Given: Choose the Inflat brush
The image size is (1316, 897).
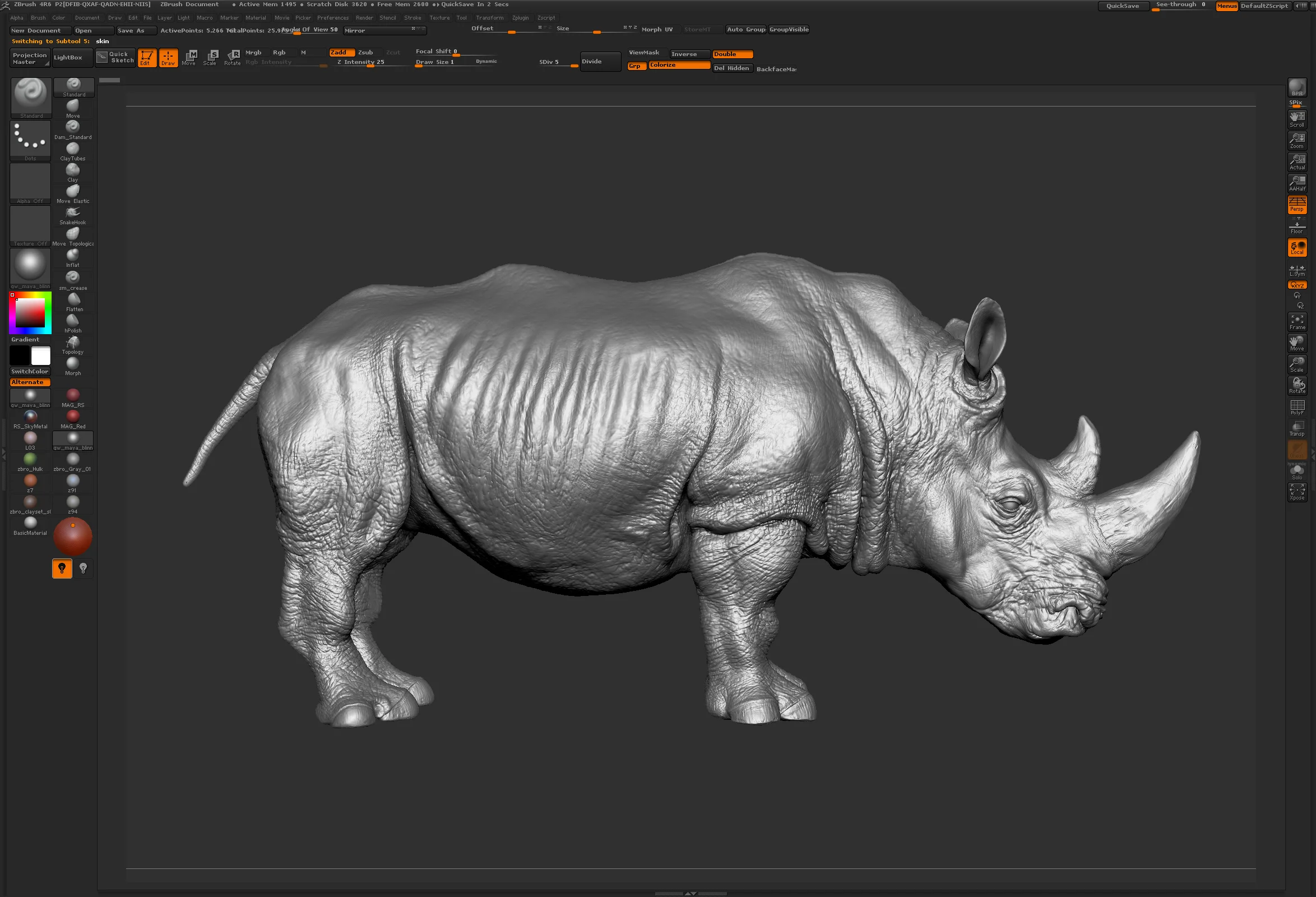Looking at the screenshot, I should click(73, 258).
